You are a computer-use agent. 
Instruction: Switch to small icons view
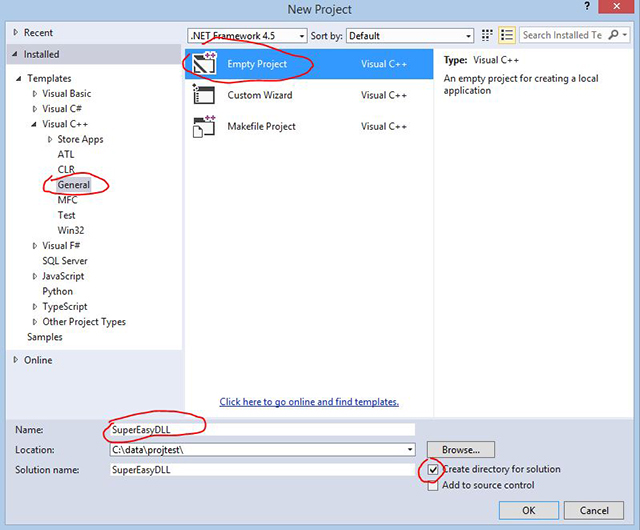pos(487,36)
